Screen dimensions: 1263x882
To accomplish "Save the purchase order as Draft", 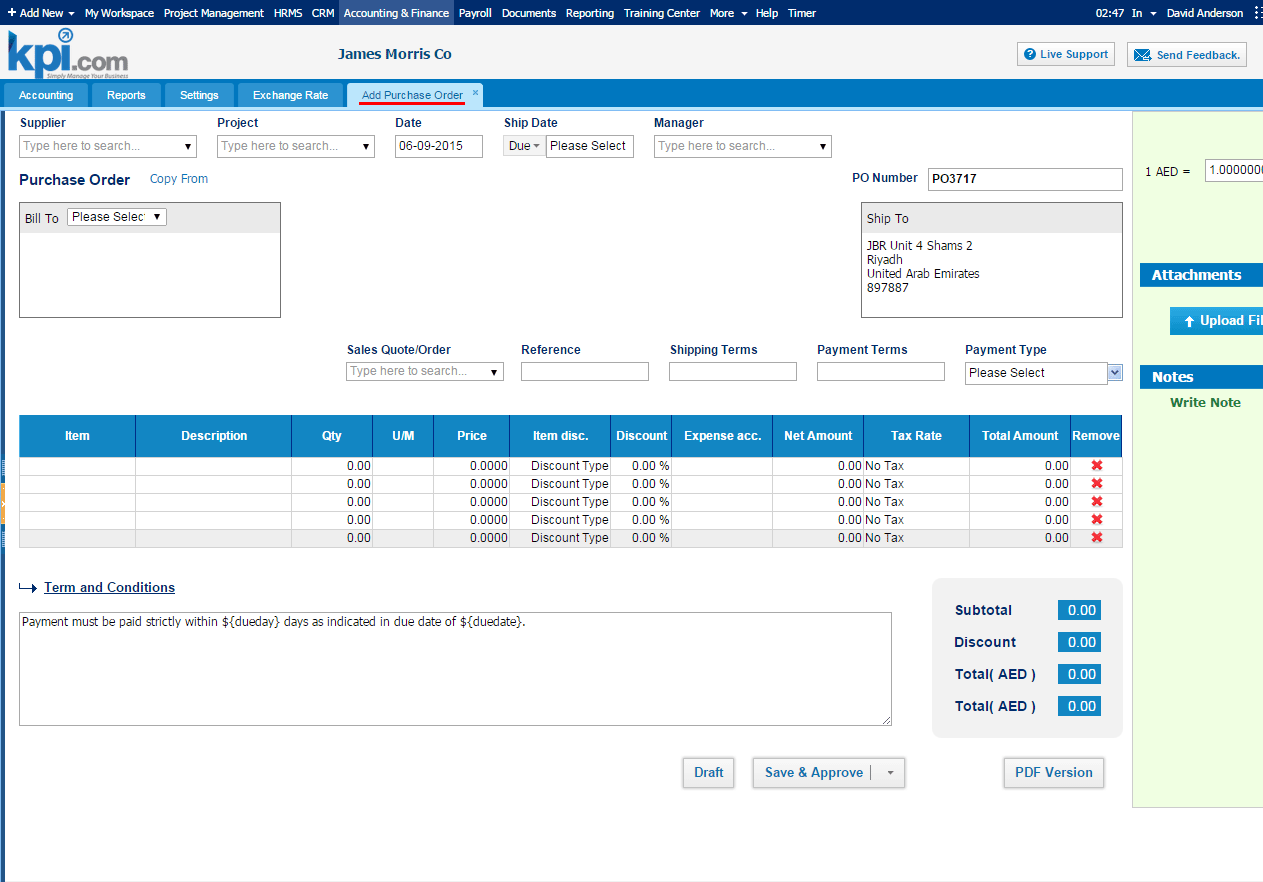I will point(709,773).
